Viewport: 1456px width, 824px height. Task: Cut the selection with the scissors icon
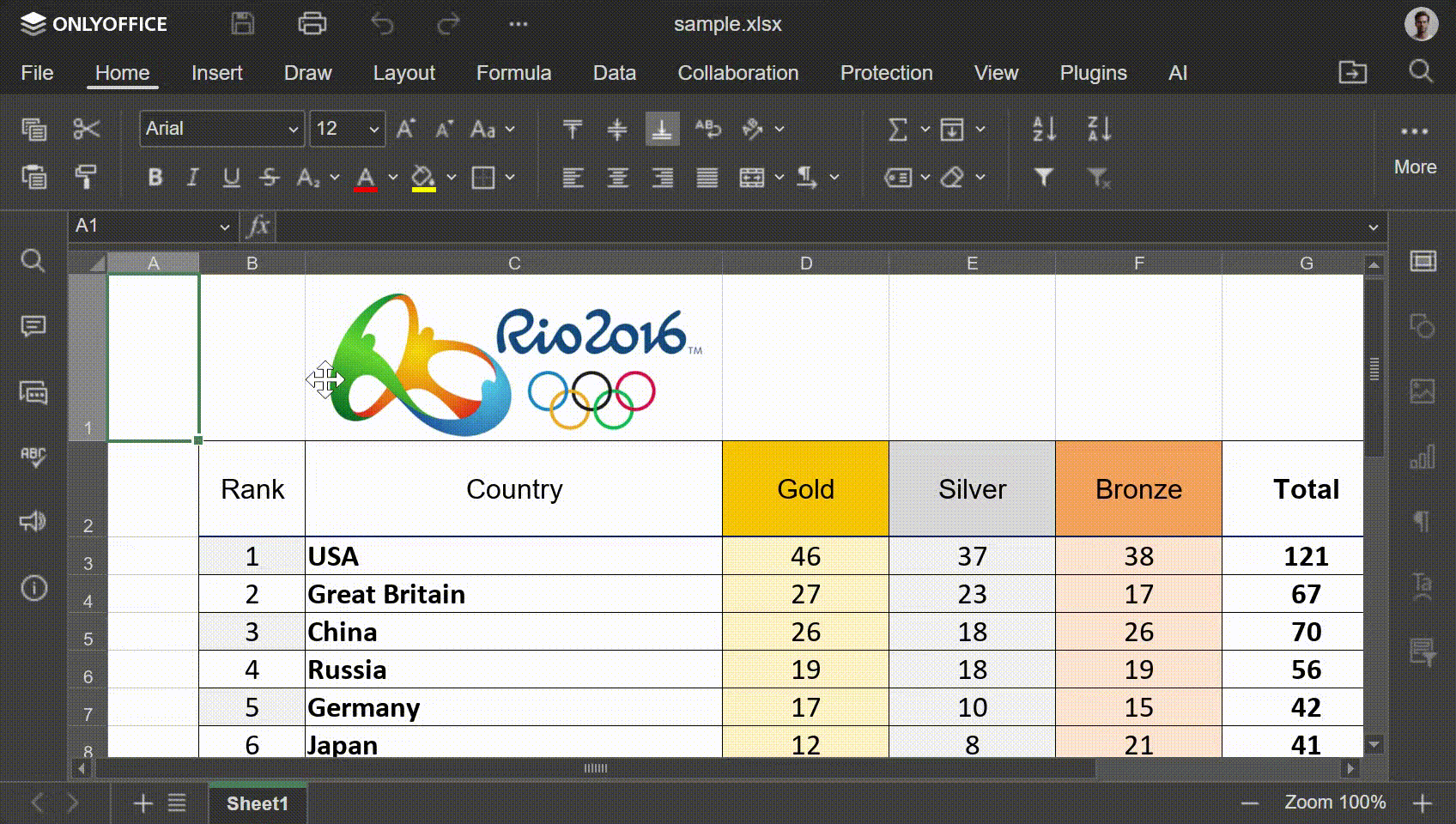pos(86,129)
